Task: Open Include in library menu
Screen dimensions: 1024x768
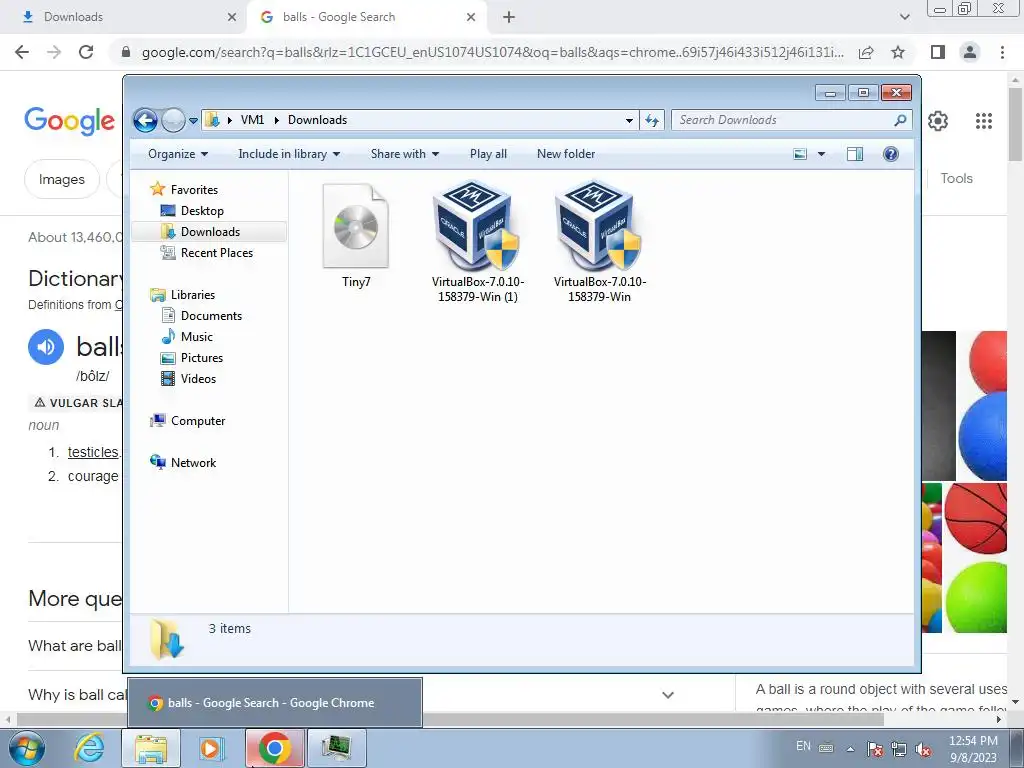Action: coord(289,154)
